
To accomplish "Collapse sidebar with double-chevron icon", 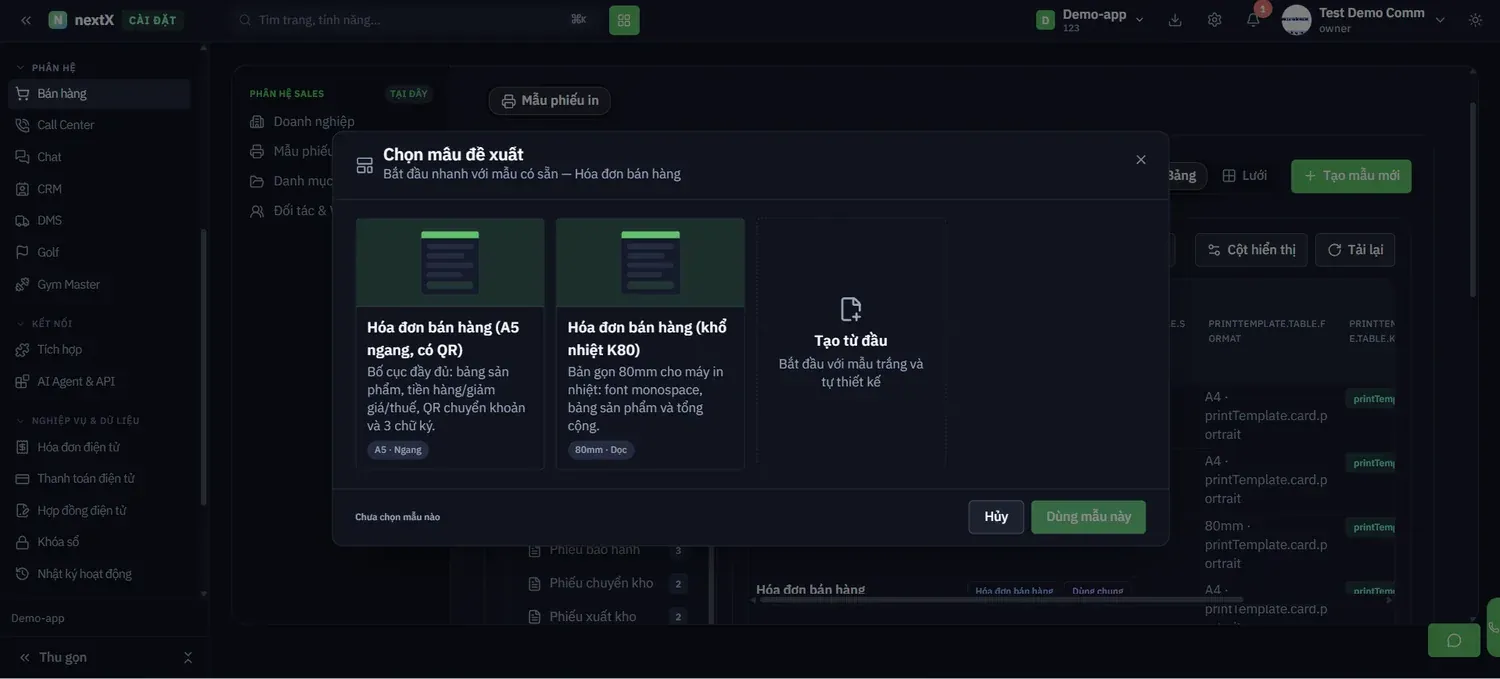I will tap(26, 20).
